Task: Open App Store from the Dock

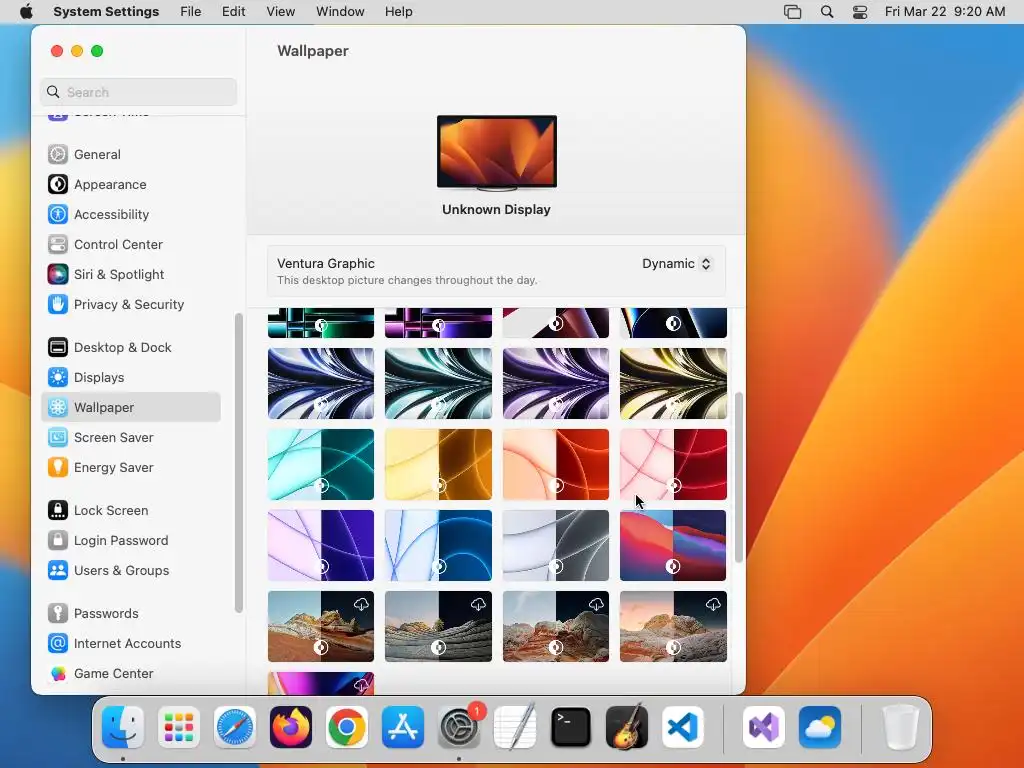Action: tap(403, 727)
